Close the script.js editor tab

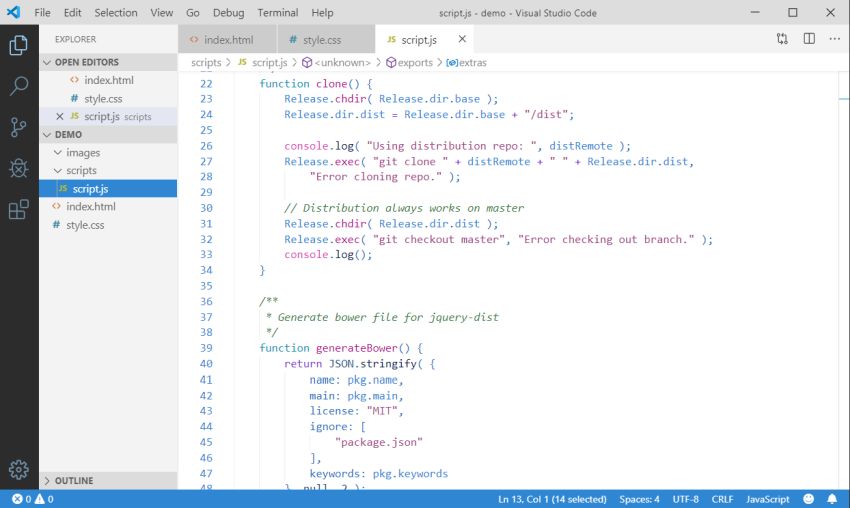461,39
